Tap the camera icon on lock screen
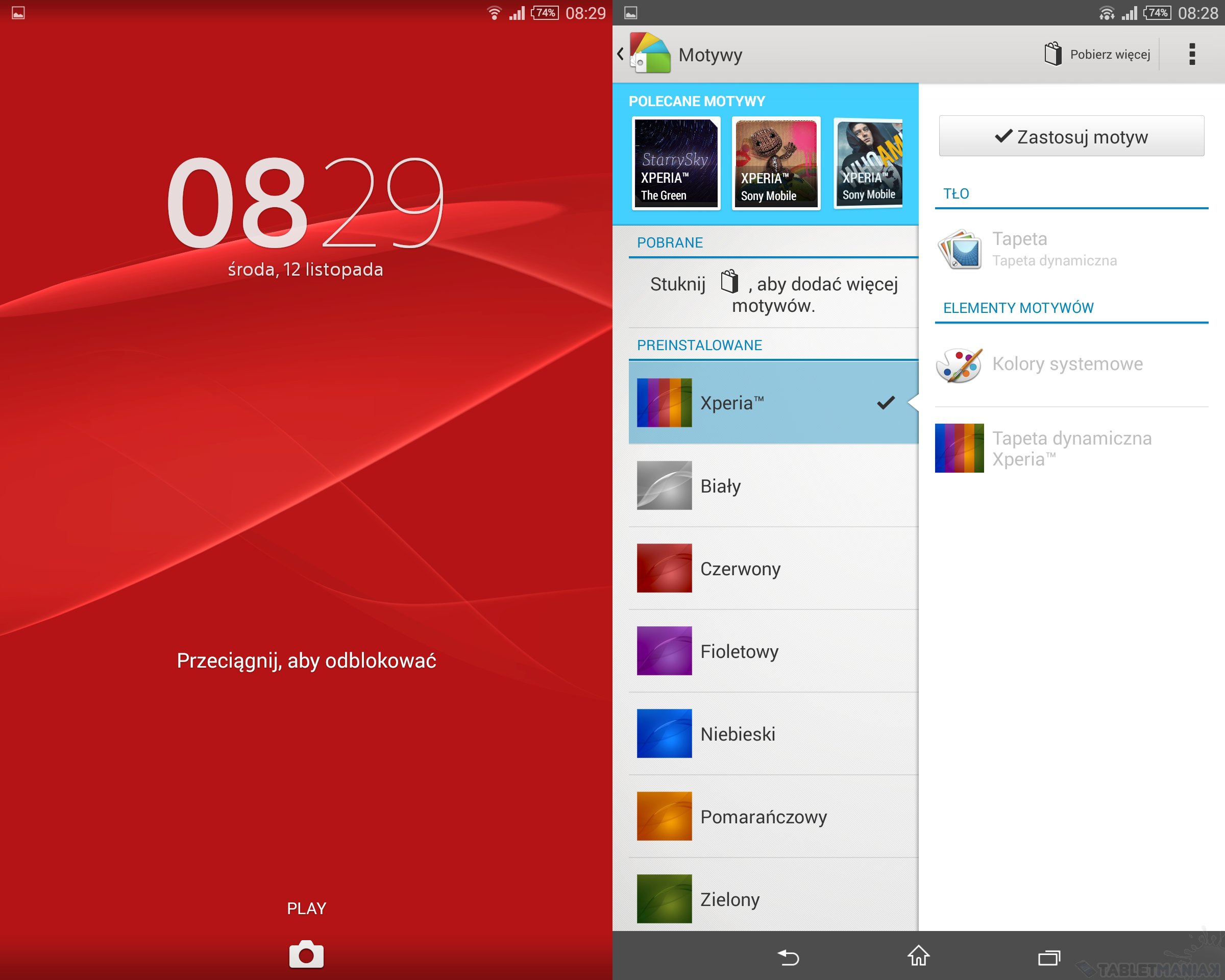The width and height of the screenshot is (1225, 980). tap(306, 954)
